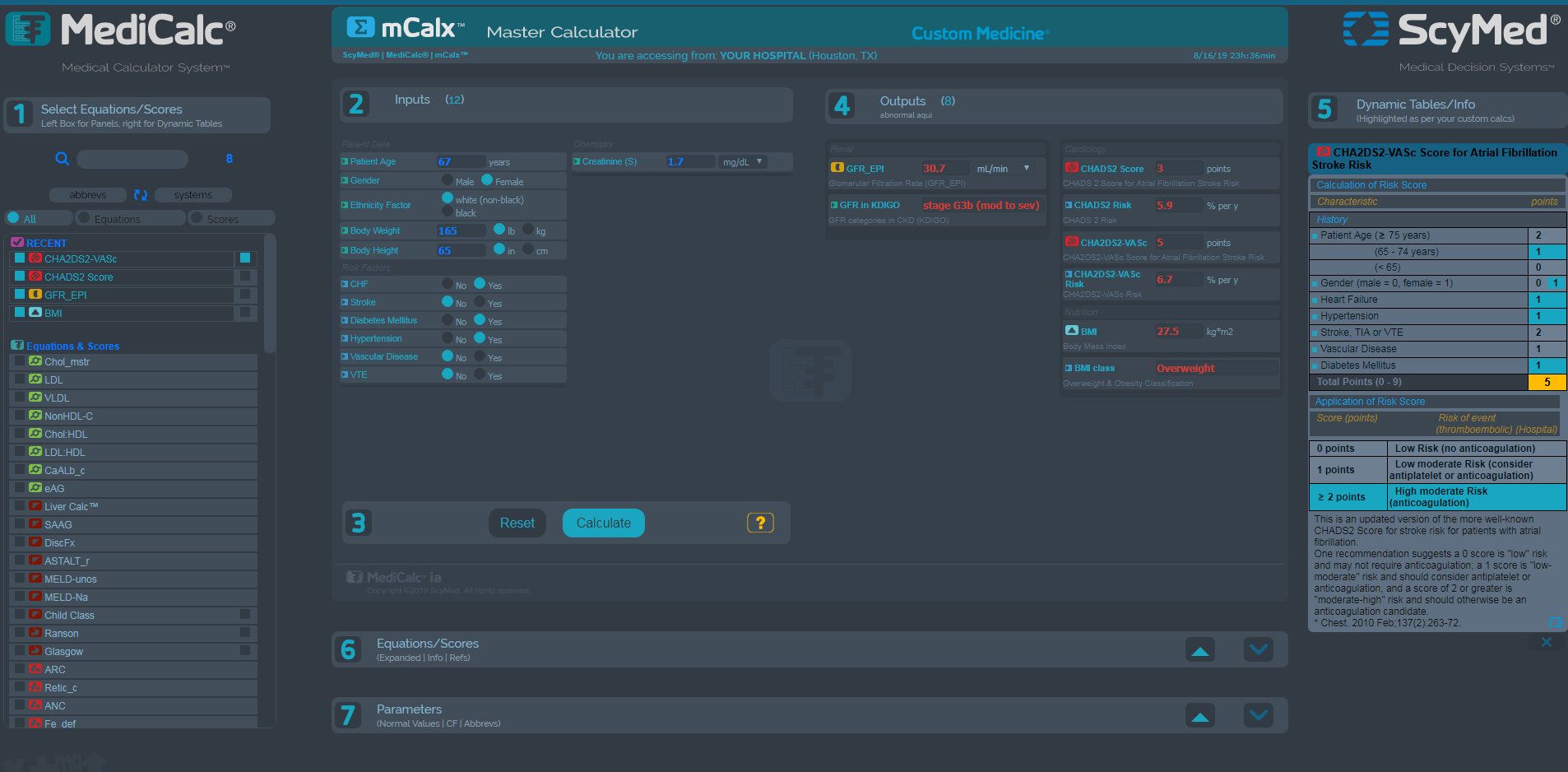Click the abbrevs button

88,195
